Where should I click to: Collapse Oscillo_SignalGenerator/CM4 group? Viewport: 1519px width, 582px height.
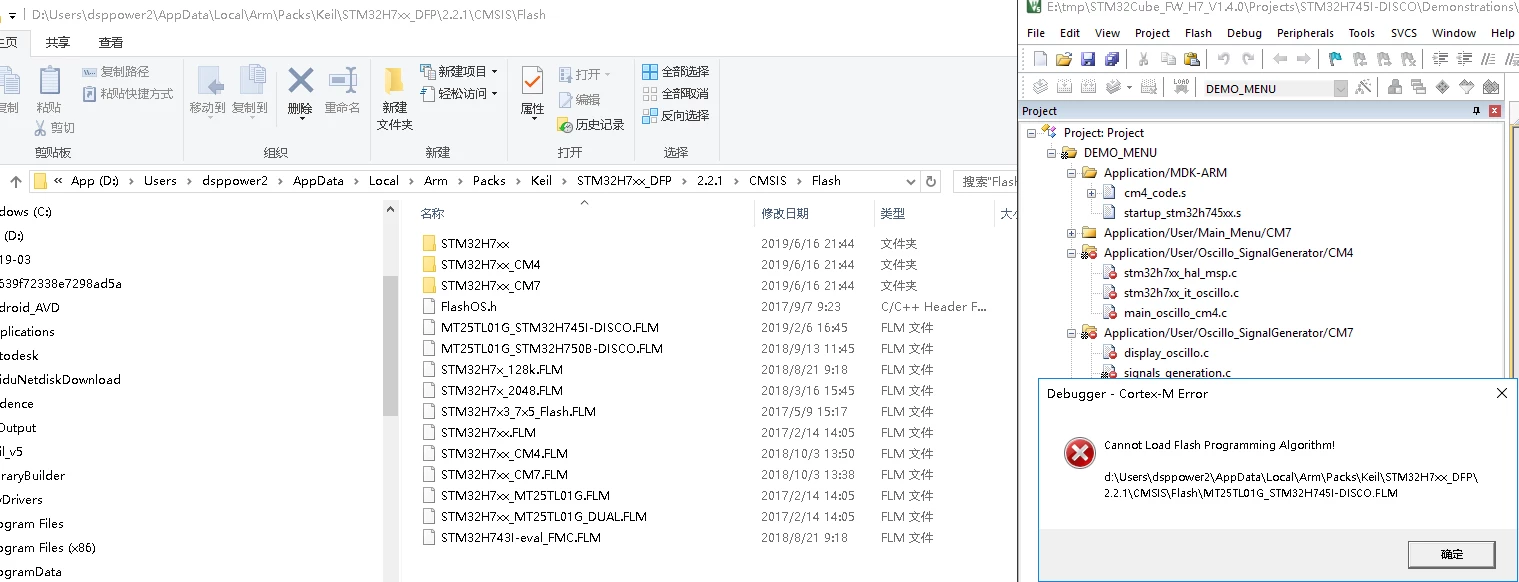click(x=1071, y=253)
